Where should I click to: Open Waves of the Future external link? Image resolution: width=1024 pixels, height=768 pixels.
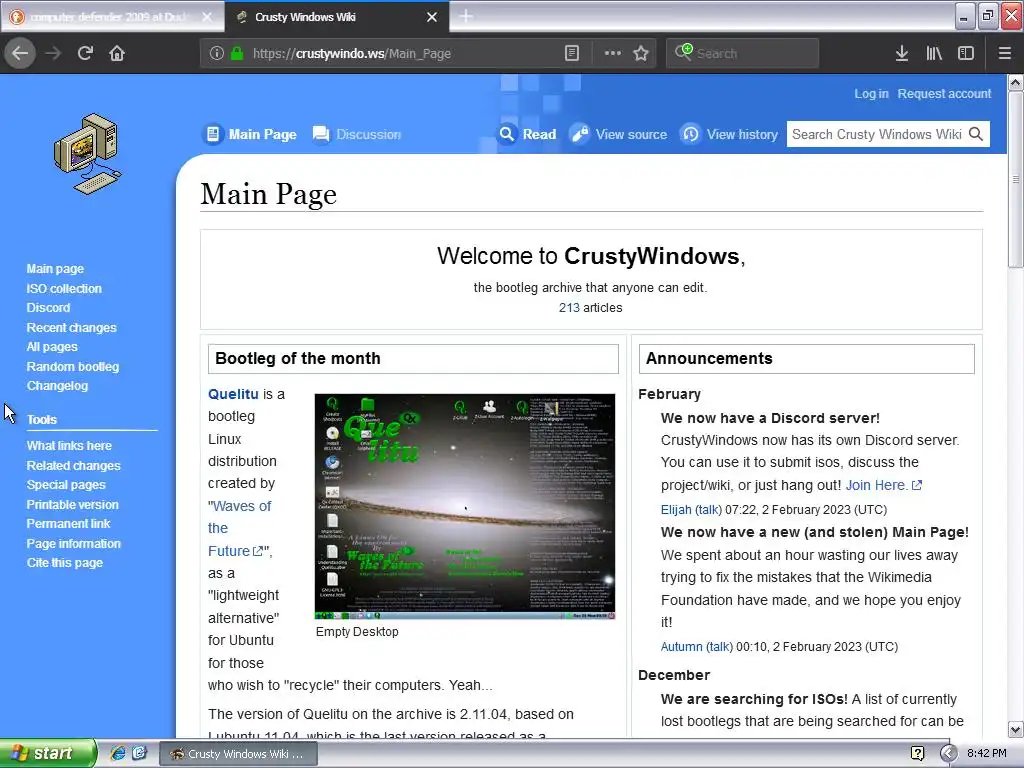click(x=240, y=528)
